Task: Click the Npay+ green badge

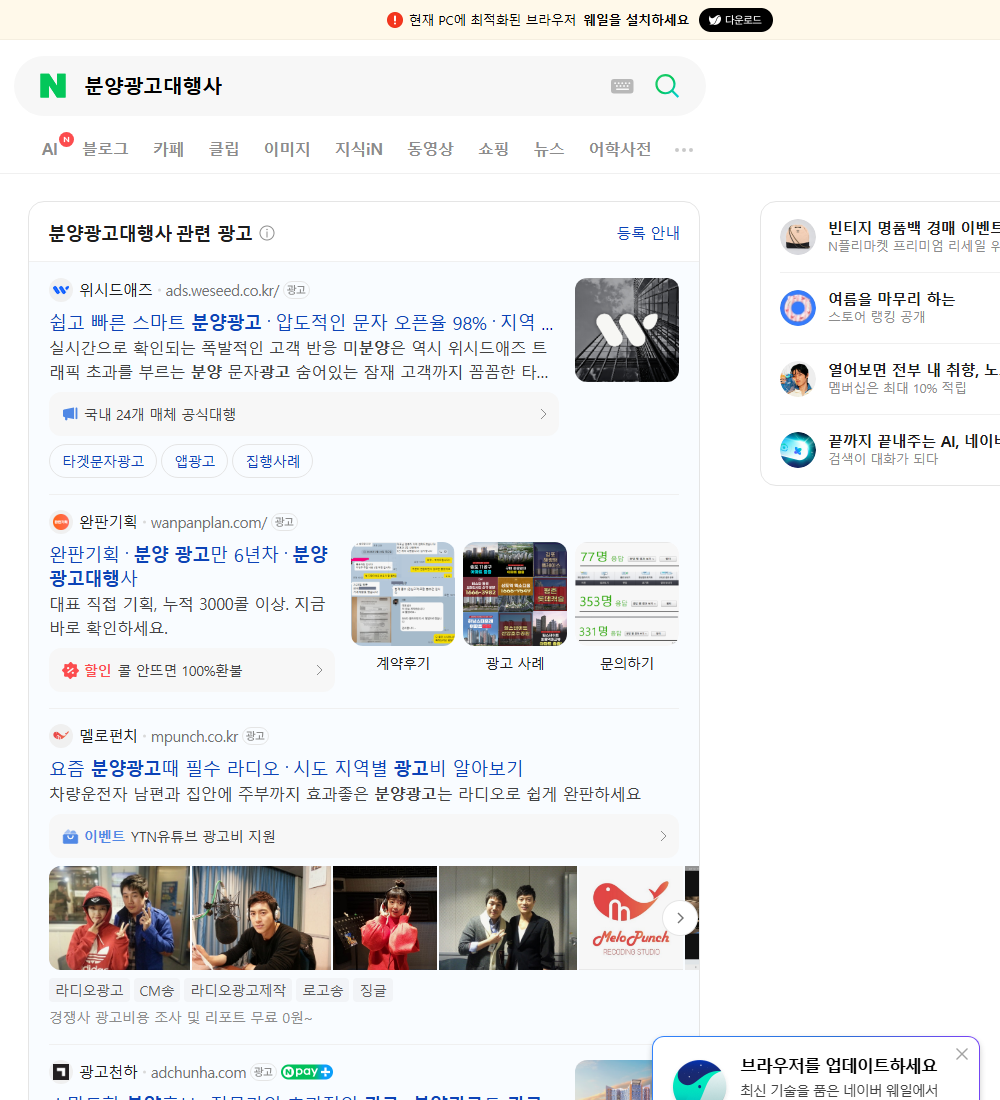Action: pos(307,1072)
